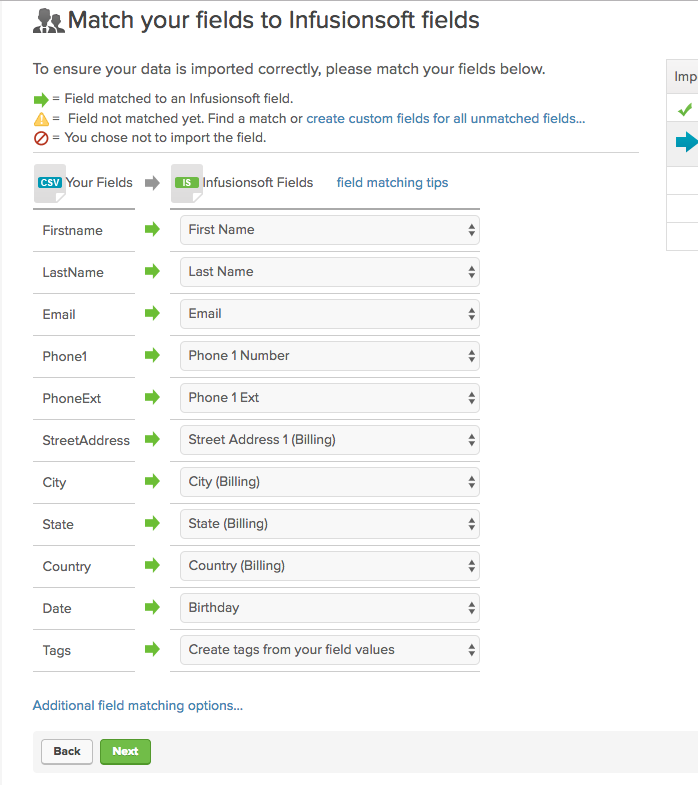Image resolution: width=698 pixels, height=785 pixels.
Task: Click the green arrow in PhoneExt row
Action: click(152, 398)
